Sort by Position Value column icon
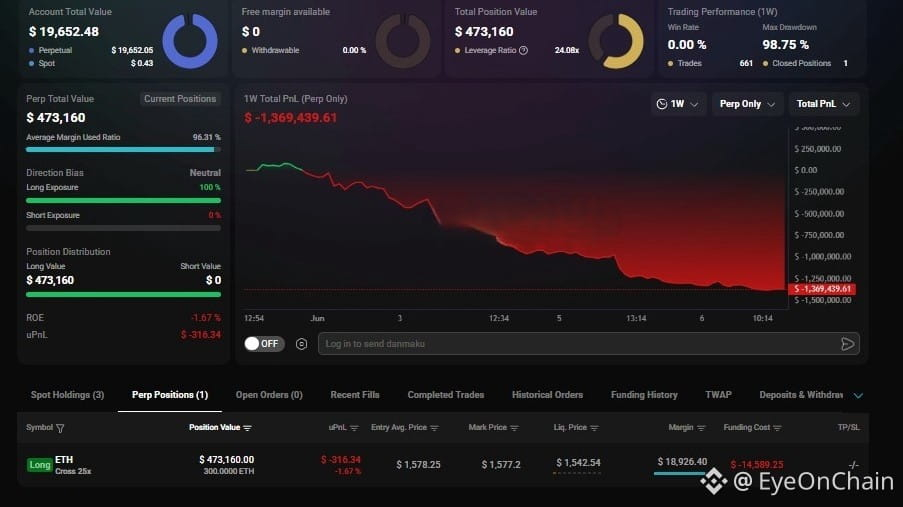Viewport: 903px width, 507px height. [x=248, y=428]
